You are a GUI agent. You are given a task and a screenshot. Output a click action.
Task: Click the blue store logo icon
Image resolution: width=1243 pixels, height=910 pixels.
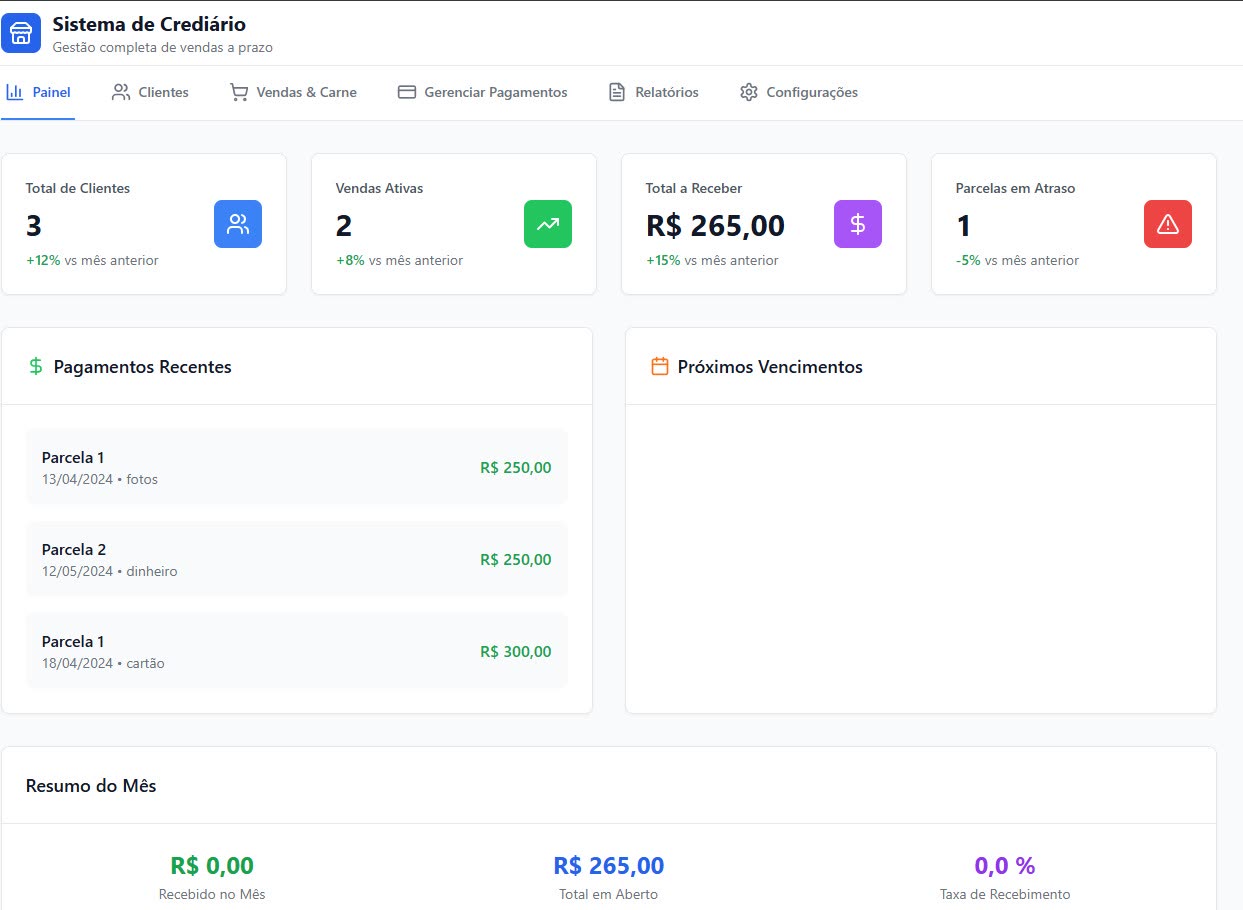tap(21, 33)
